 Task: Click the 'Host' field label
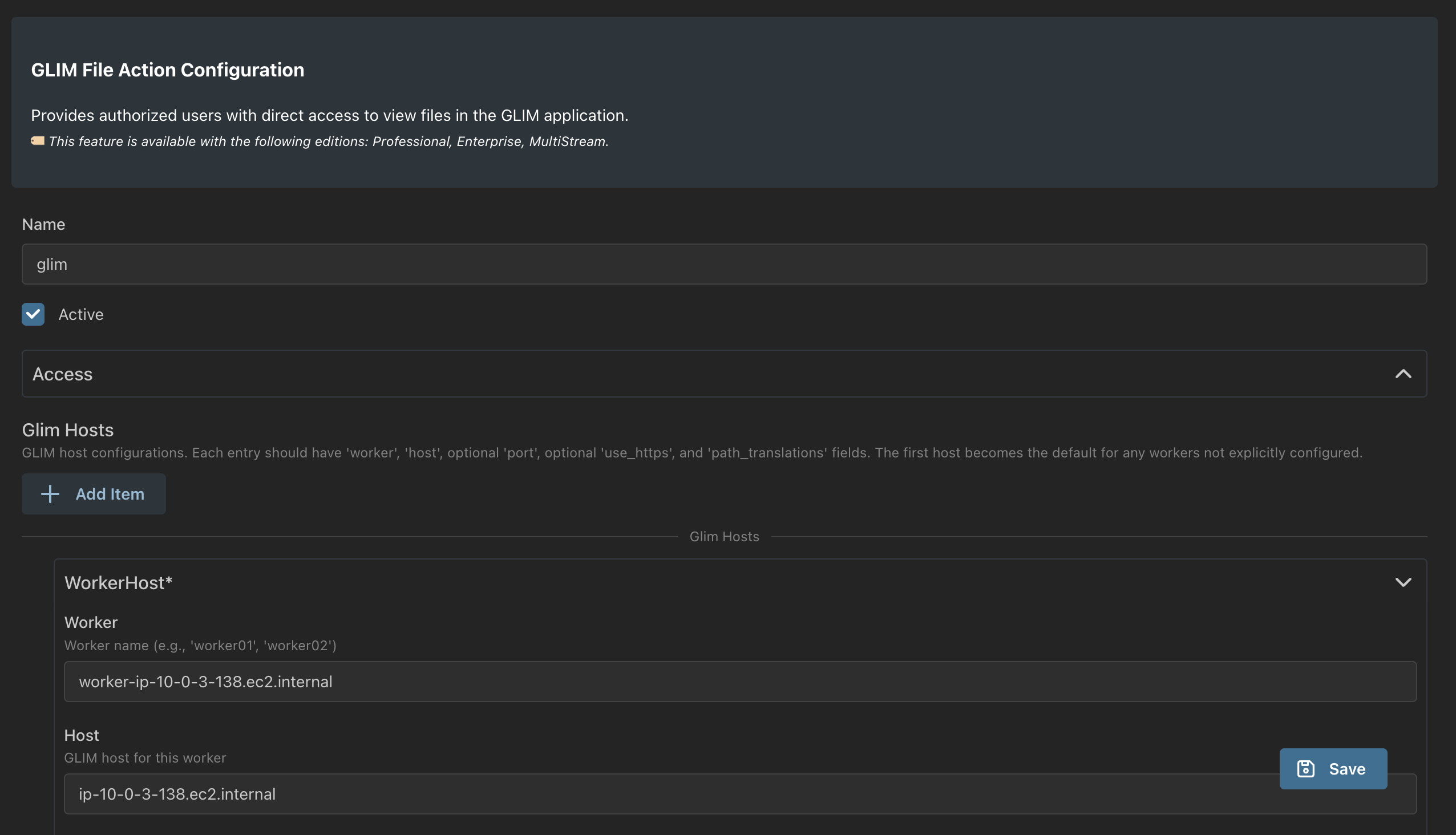click(82, 735)
